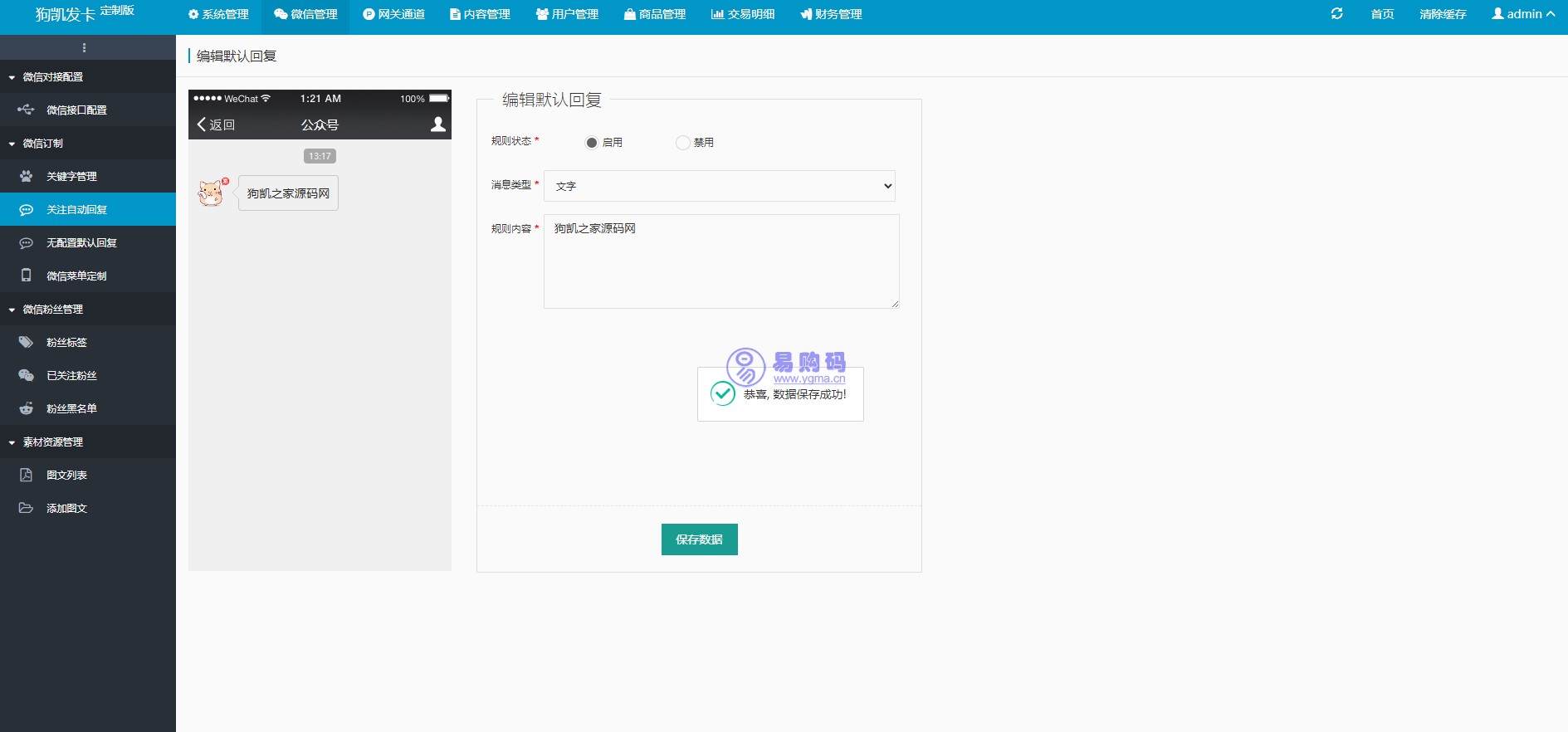Click the refresh icon in top bar
This screenshot has width=1568, height=732.
(1336, 14)
